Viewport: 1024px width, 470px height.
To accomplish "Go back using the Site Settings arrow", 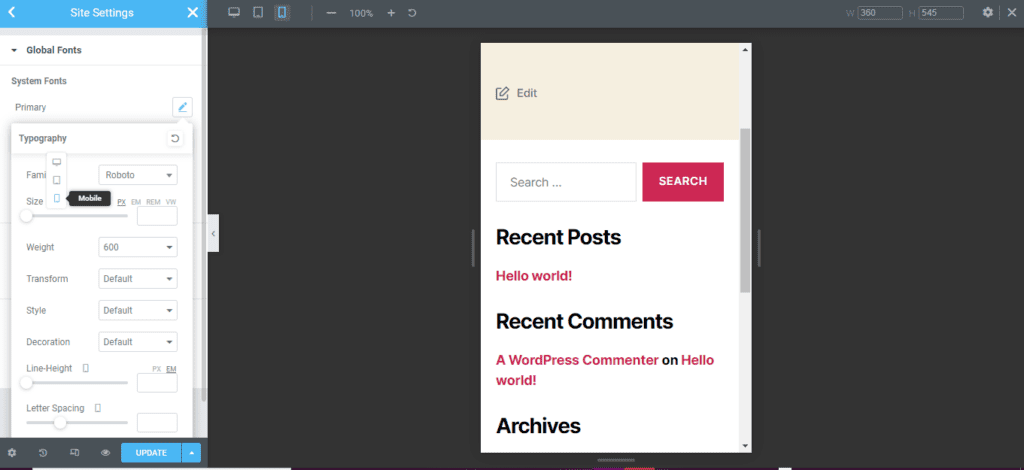I will click(x=11, y=12).
